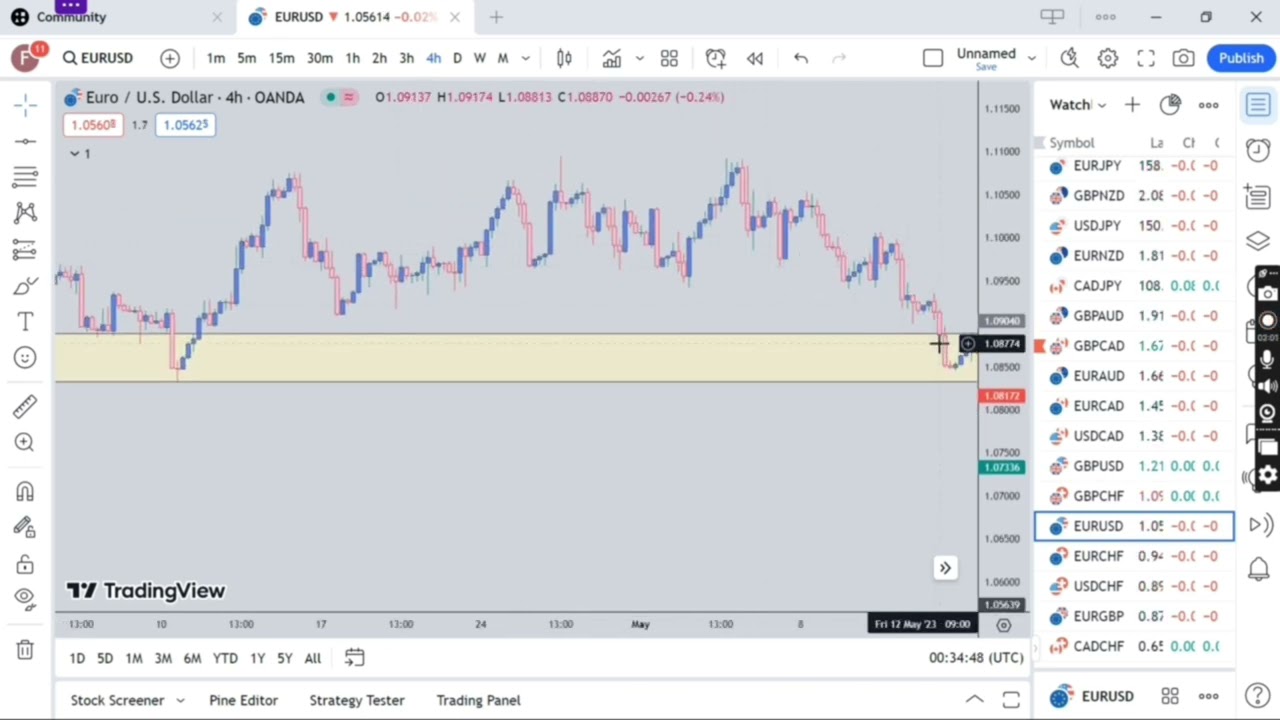This screenshot has height=720, width=1280.
Task: Open the Fibonacci and Gann tools
Action: pos(26,177)
